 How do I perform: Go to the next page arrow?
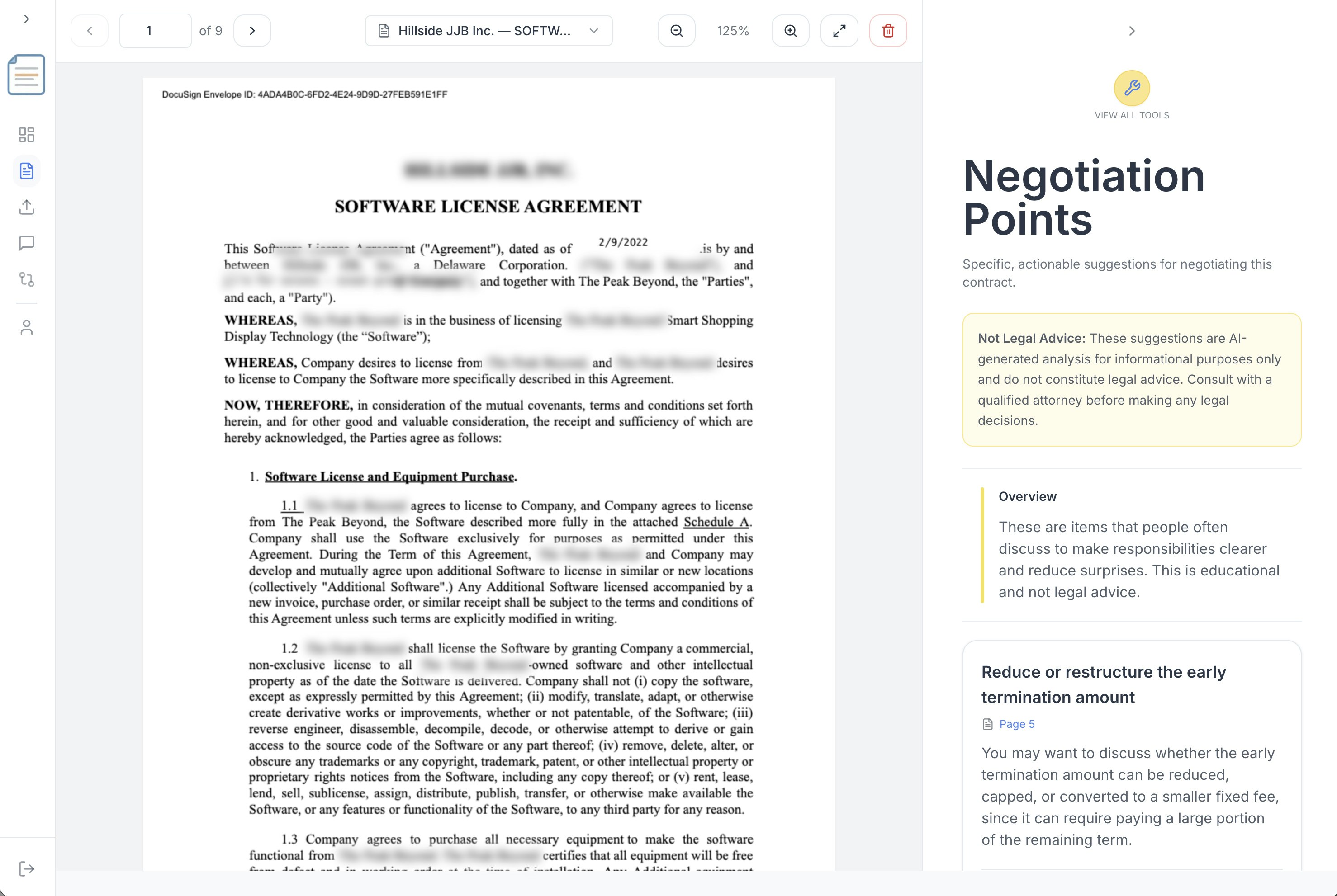click(252, 31)
